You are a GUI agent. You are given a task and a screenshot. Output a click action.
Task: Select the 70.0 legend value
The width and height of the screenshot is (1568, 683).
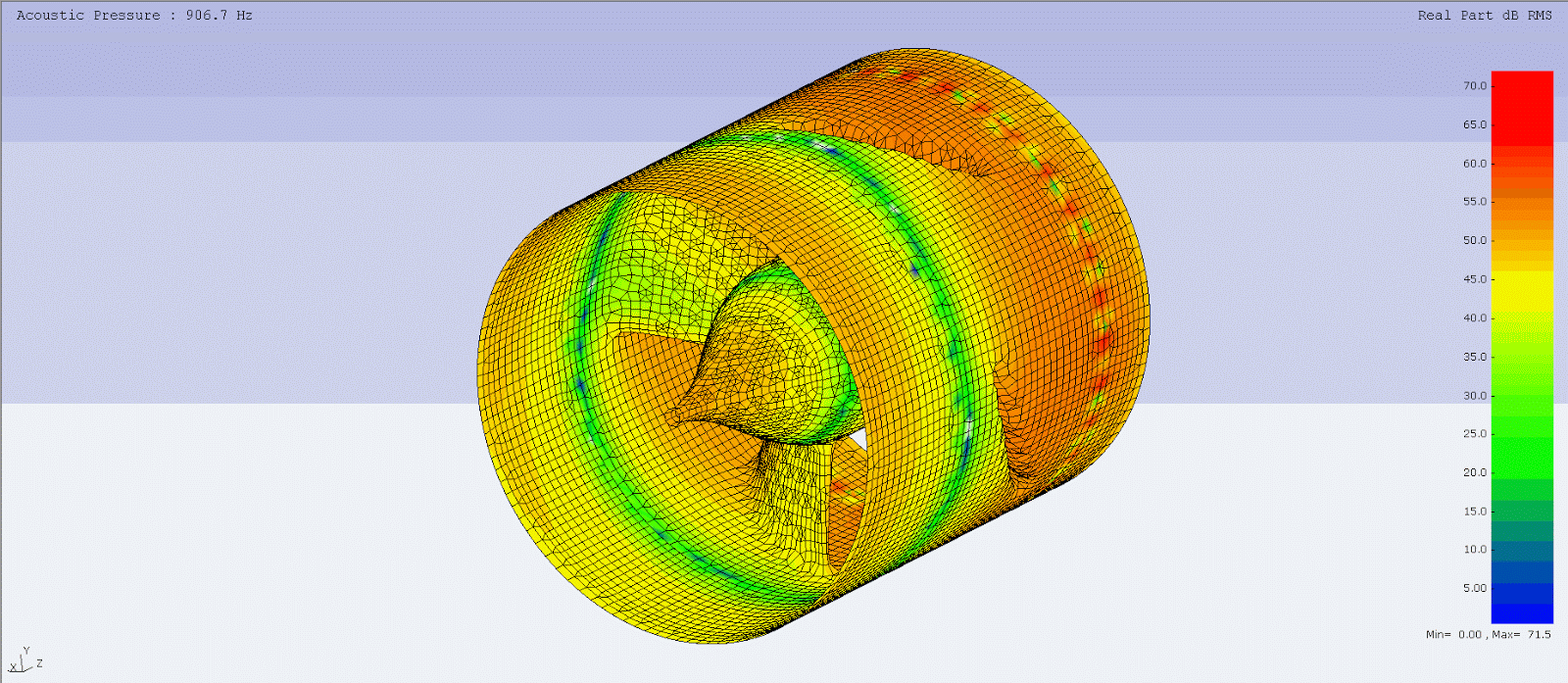(1474, 86)
